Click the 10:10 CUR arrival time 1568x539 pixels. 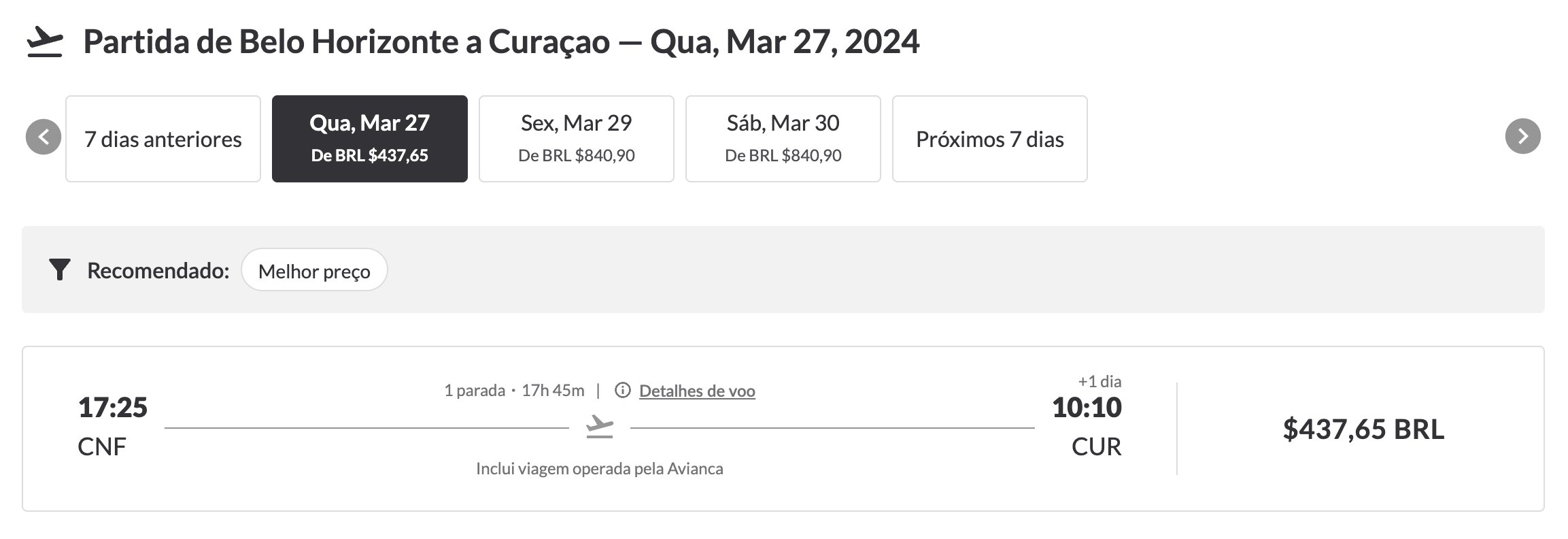[x=1087, y=427]
